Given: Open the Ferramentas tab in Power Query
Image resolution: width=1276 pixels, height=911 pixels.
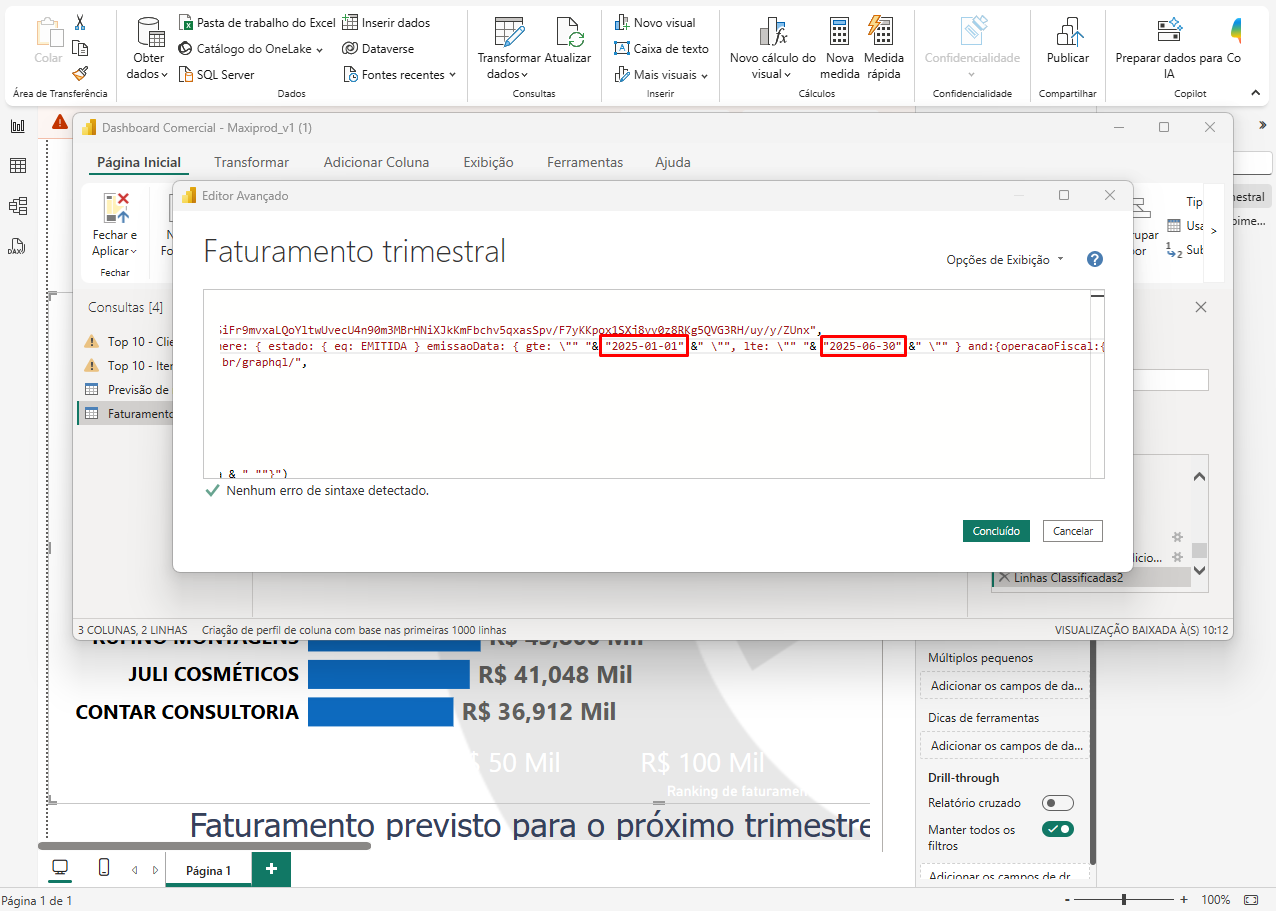Looking at the screenshot, I should click(585, 162).
